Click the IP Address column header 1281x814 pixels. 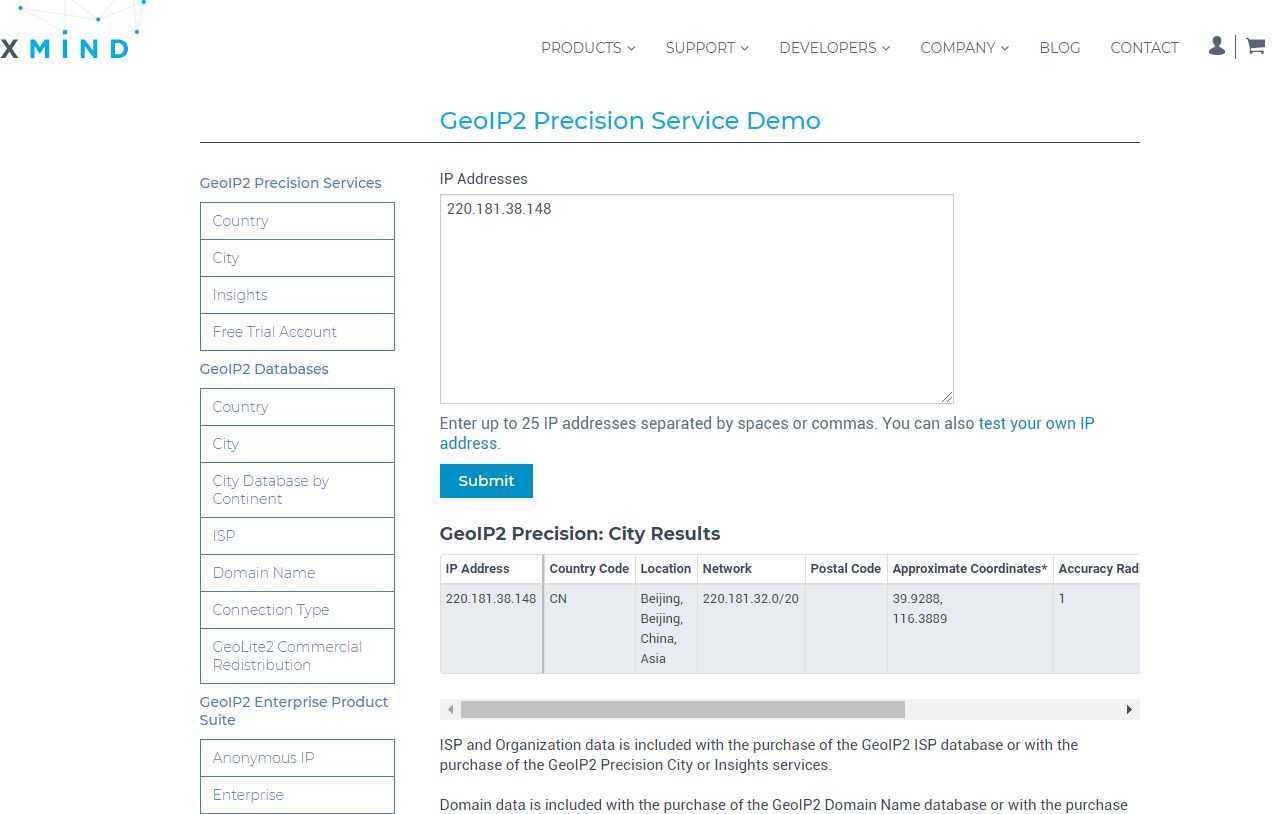[491, 569]
